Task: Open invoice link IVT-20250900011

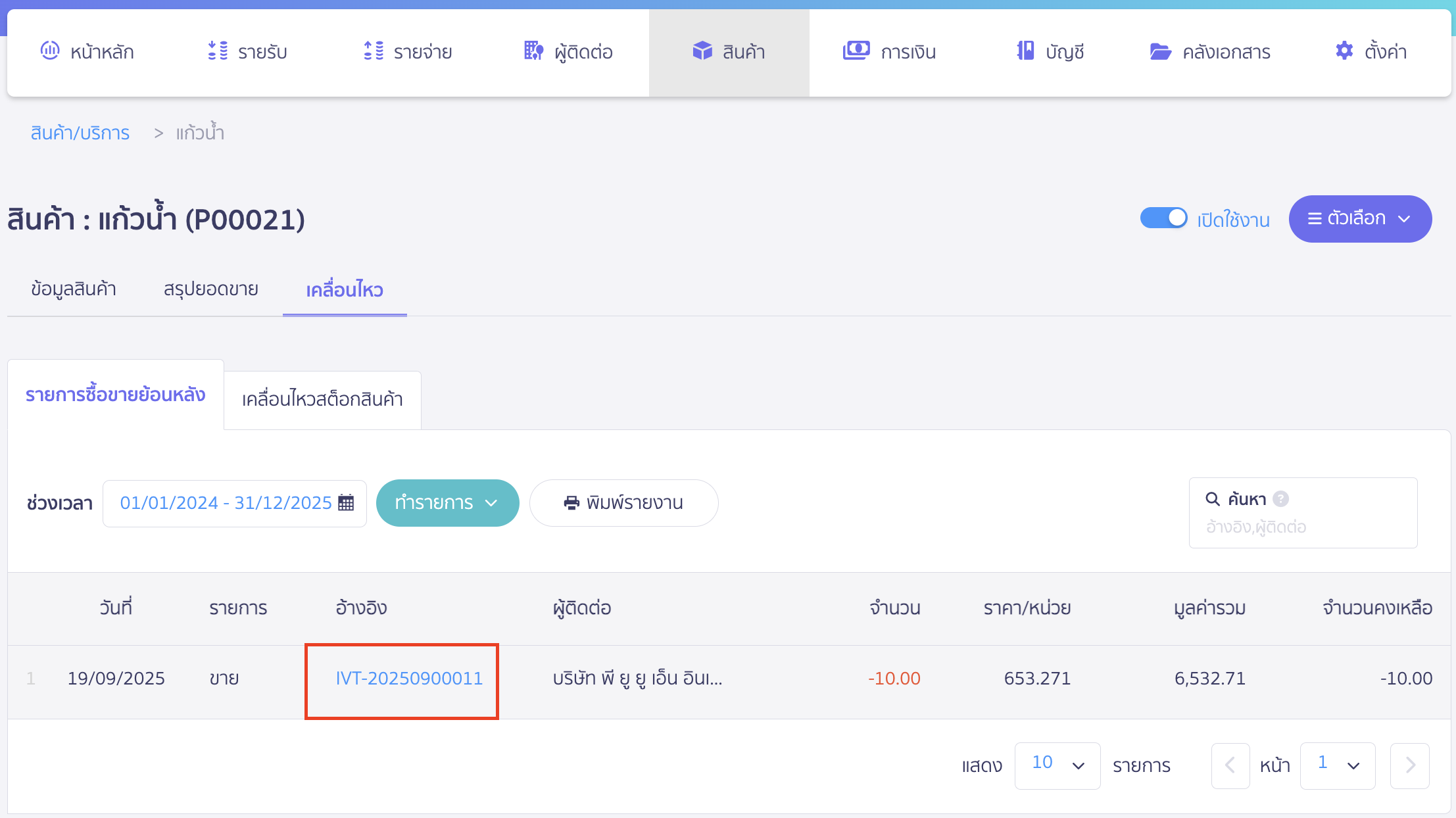Action: [409, 679]
